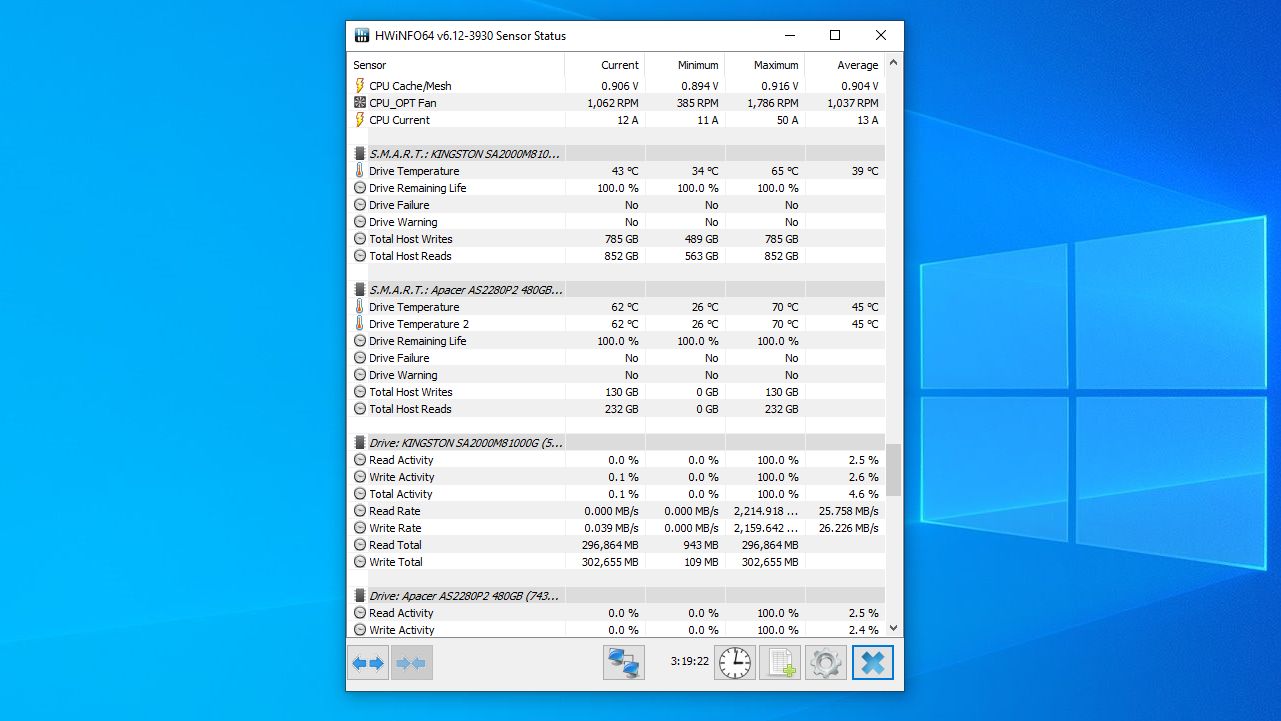Screen dimensions: 1281x721
Task: Open sensor settings via the gear icon
Action: (825, 662)
